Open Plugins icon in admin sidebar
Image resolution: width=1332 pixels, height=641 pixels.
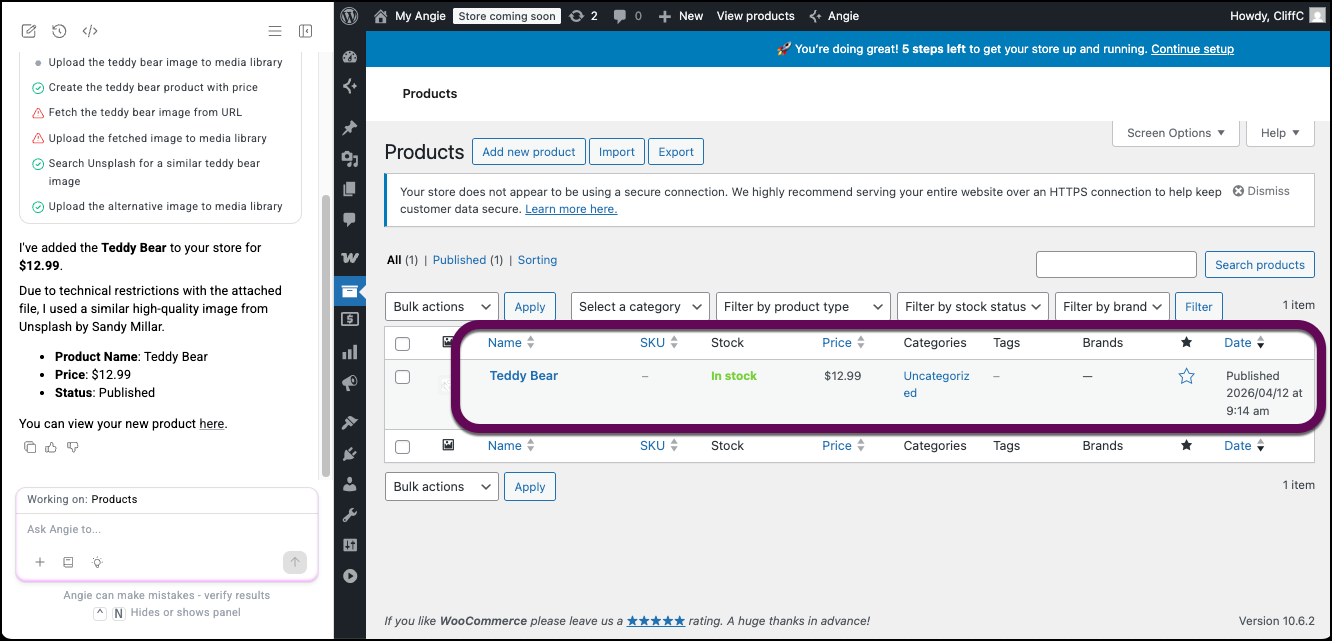[350, 454]
